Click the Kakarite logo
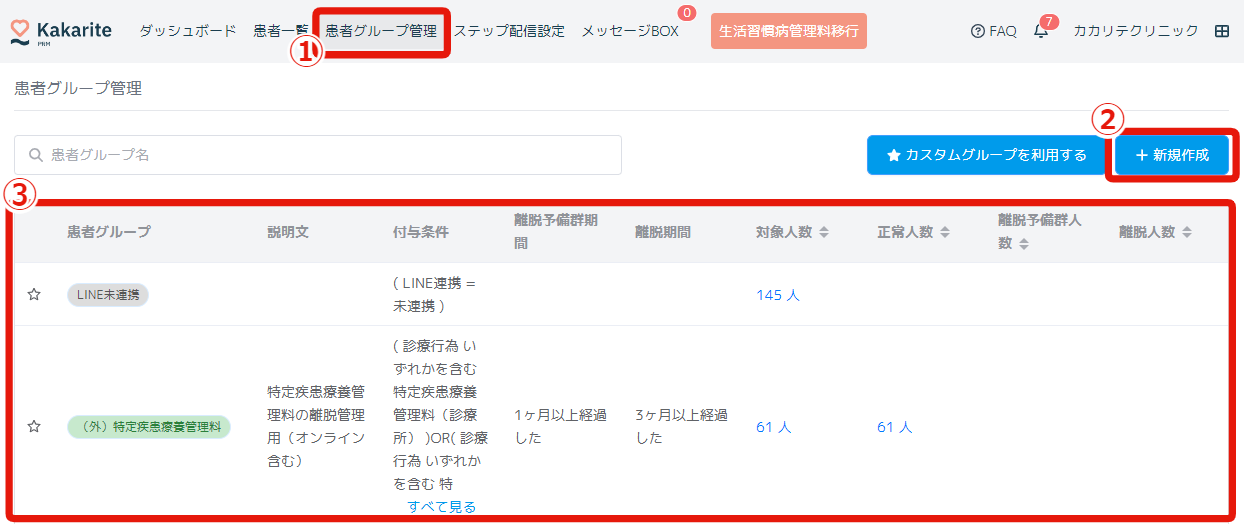 coord(61,31)
